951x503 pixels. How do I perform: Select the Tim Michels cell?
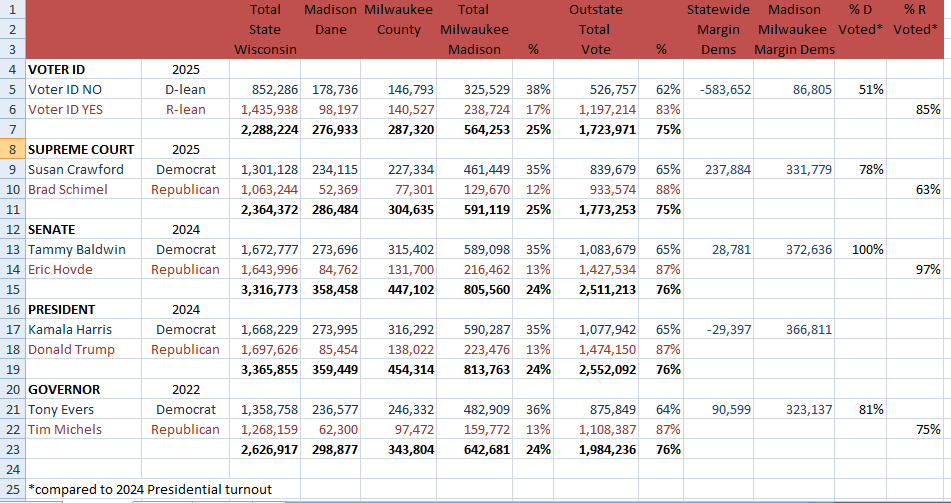(x=84, y=430)
